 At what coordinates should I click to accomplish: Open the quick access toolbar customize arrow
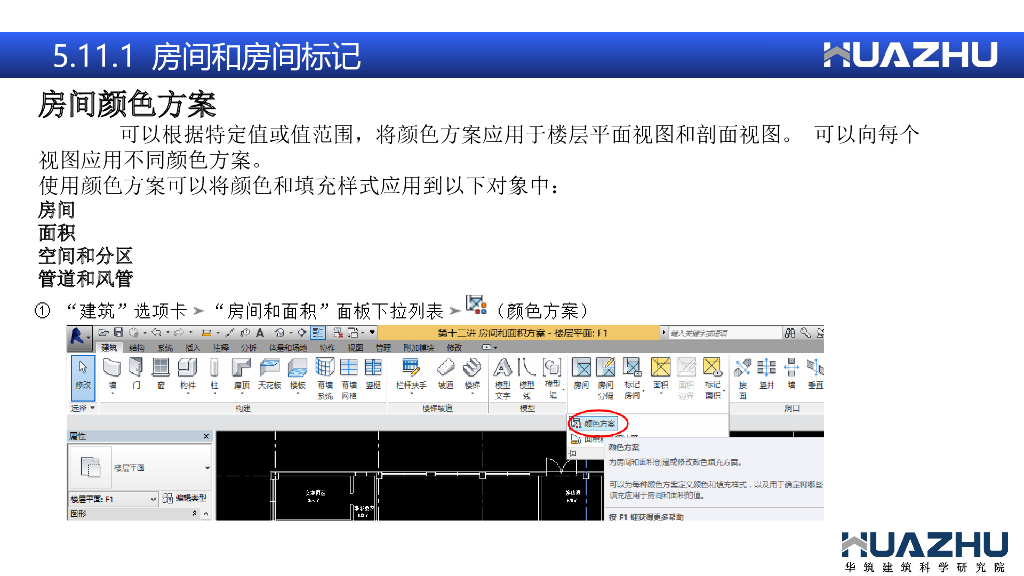372,332
